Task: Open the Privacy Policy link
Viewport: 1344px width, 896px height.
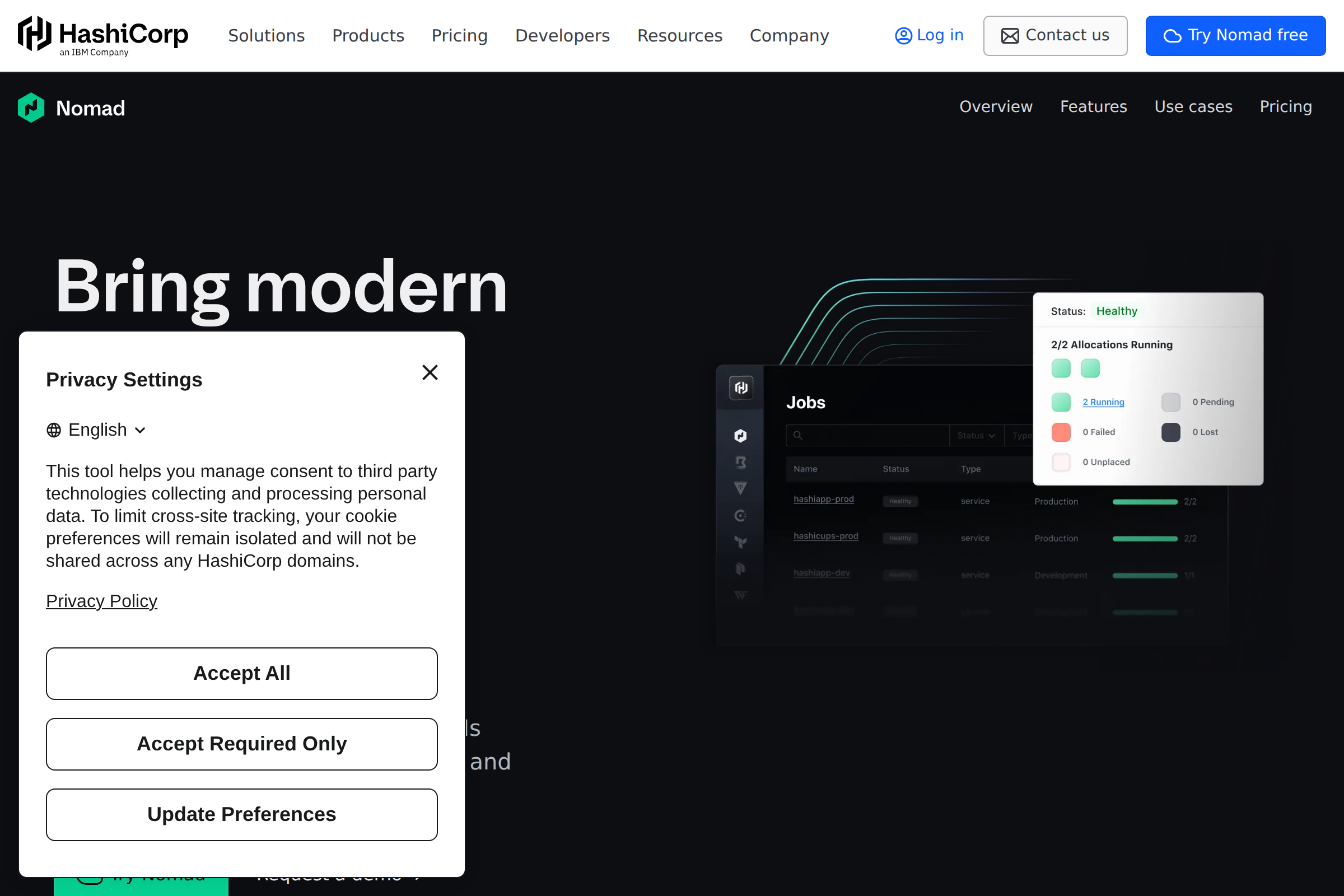Action: coord(102,601)
